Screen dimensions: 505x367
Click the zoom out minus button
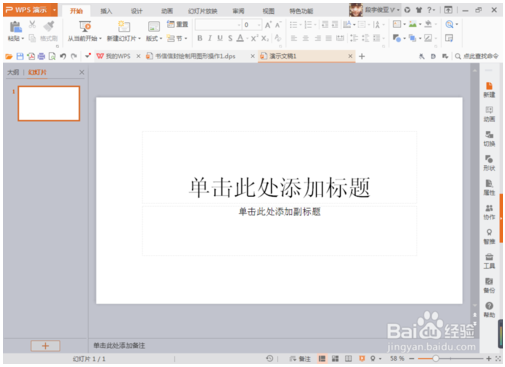pyautogui.click(x=412, y=359)
